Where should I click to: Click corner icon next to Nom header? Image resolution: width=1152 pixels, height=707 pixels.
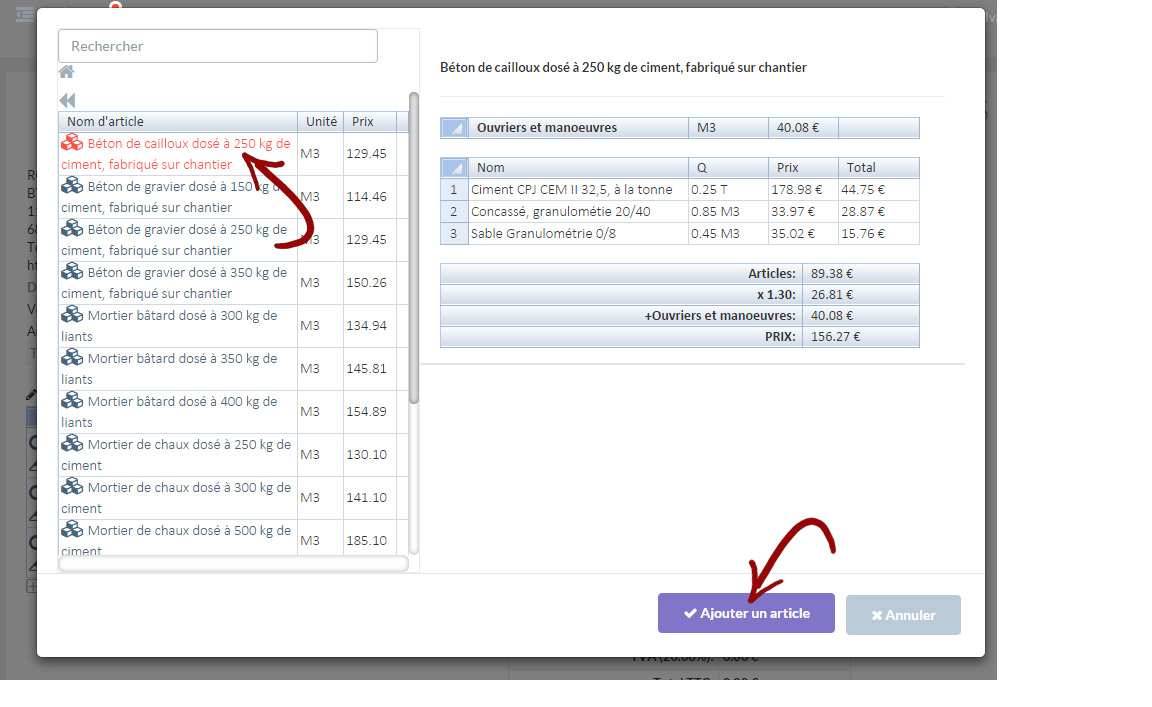[x=454, y=168]
